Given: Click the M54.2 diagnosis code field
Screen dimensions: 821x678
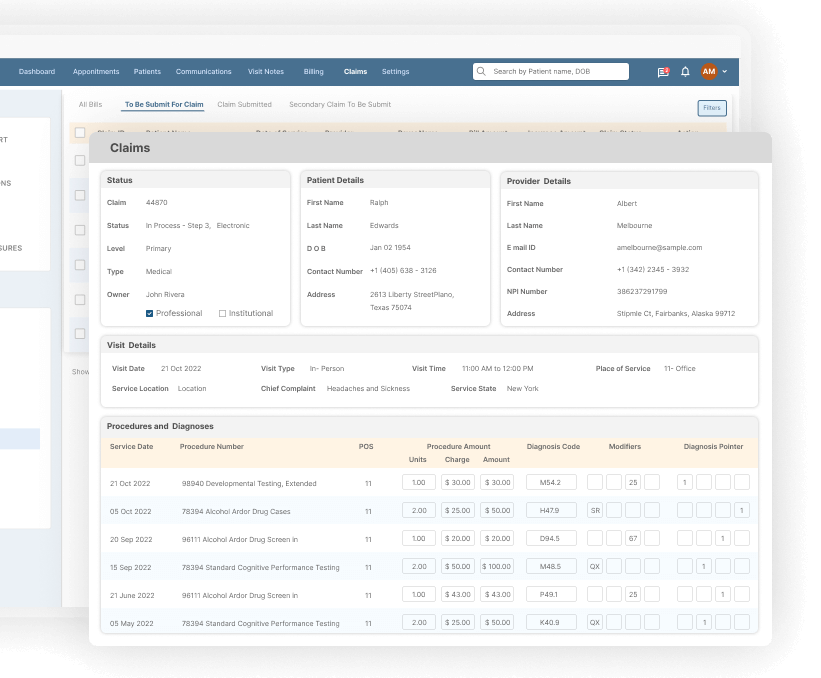Looking at the screenshot, I should (551, 482).
